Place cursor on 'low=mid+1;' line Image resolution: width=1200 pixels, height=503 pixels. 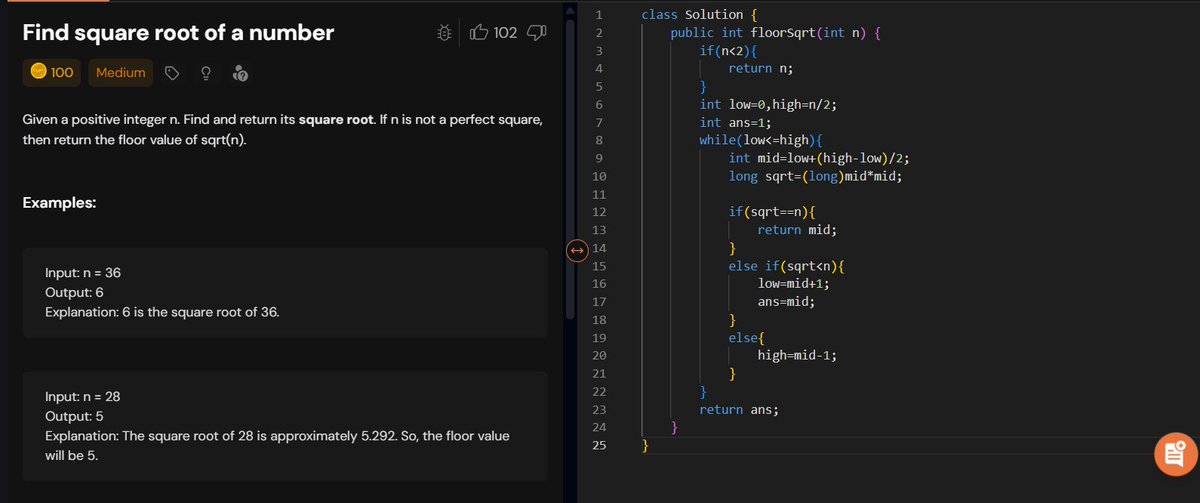click(794, 284)
